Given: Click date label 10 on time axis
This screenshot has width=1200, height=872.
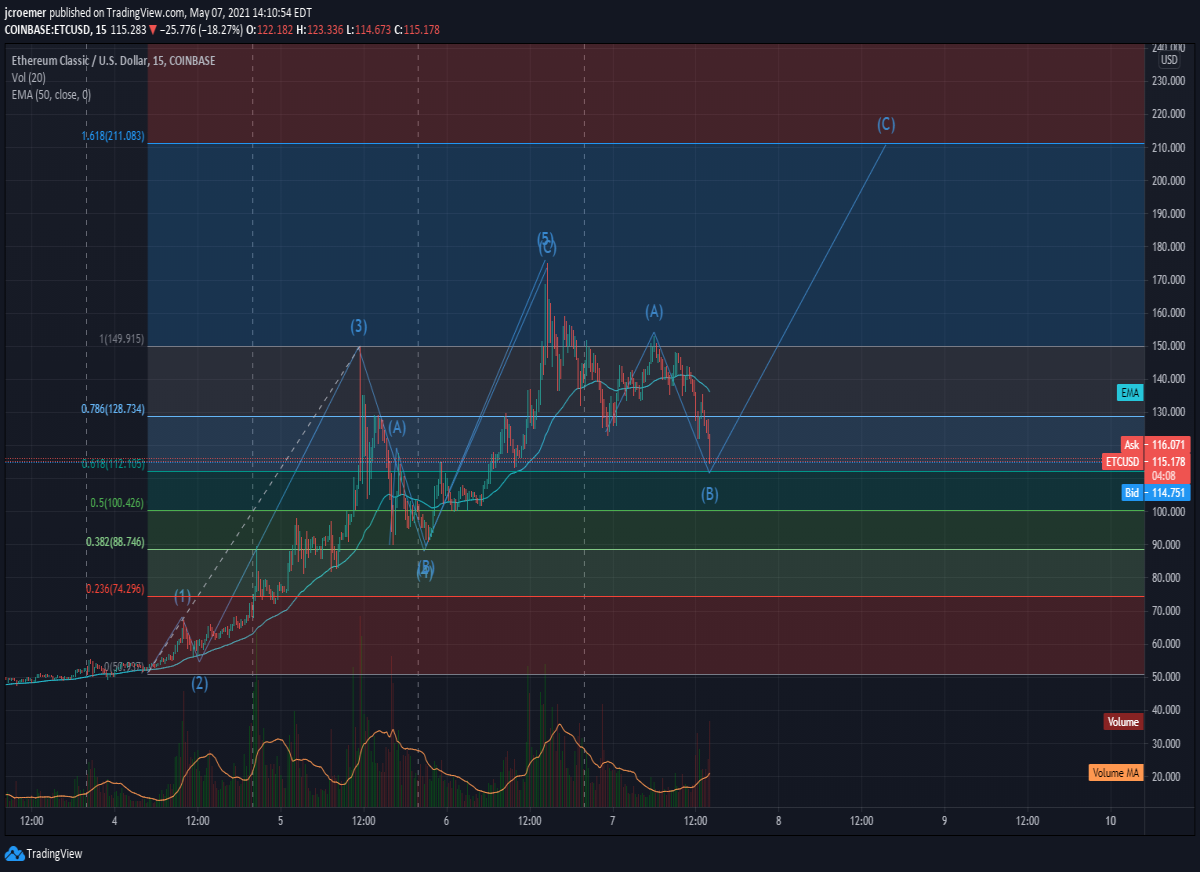Looking at the screenshot, I should (1111, 821).
